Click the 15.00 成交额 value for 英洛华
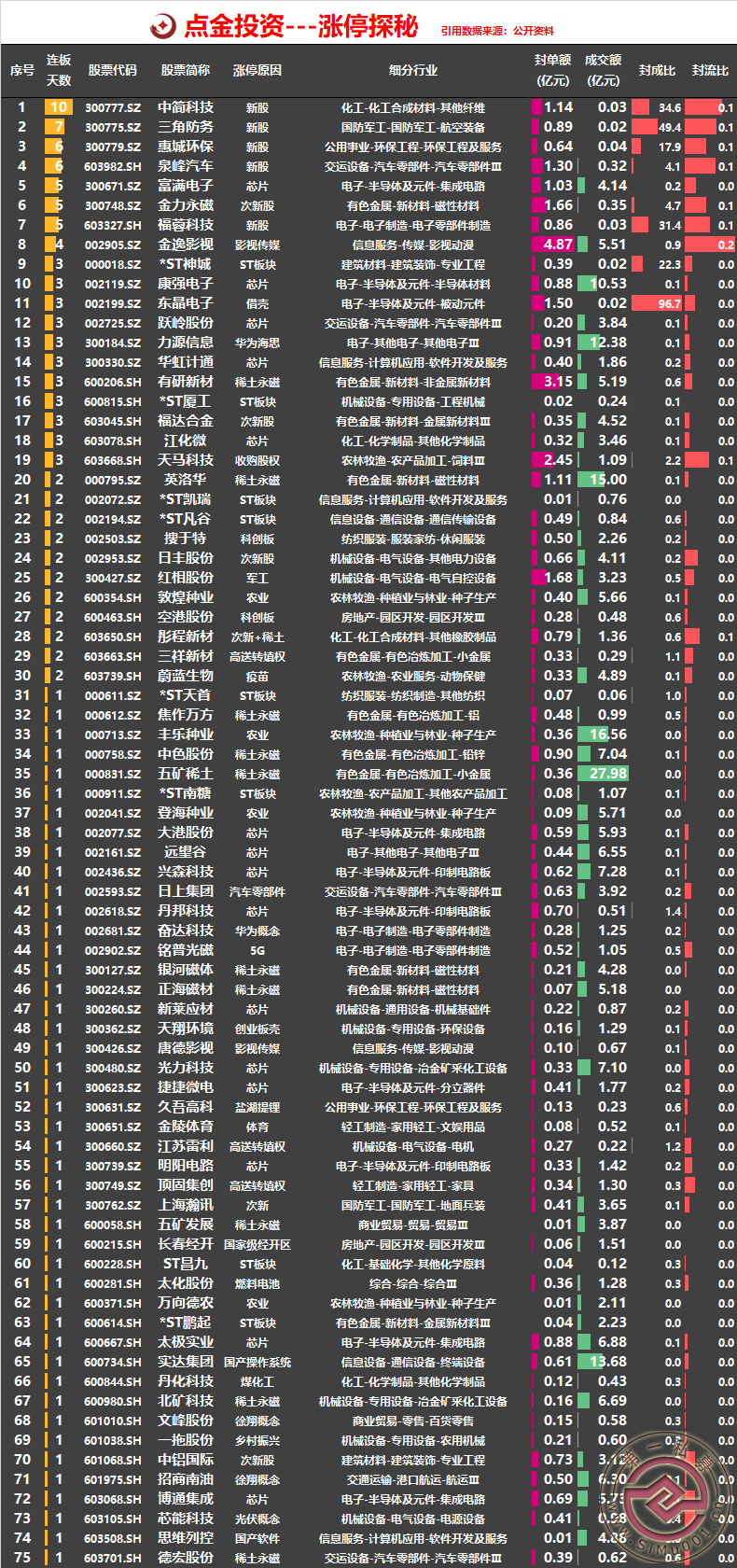The width and height of the screenshot is (737, 1568). (608, 480)
